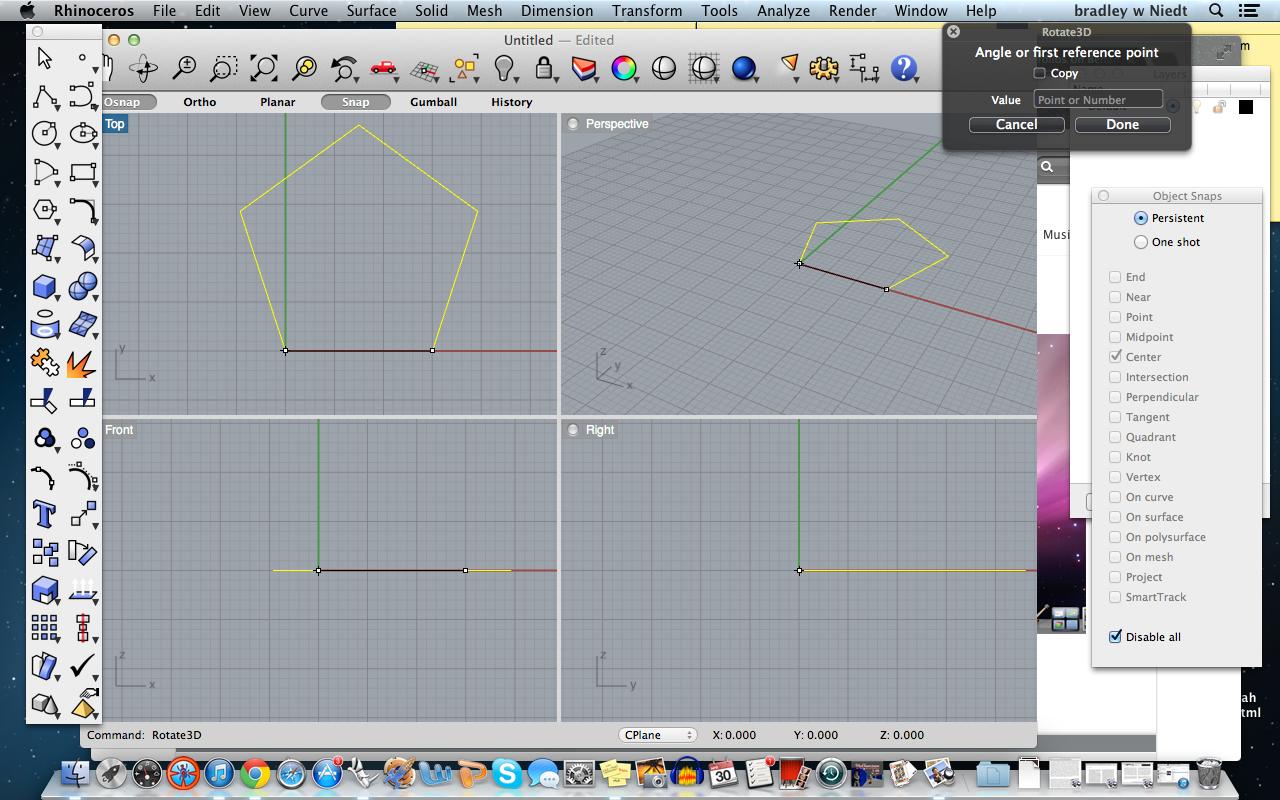Toggle the End object snap checkbox
Screen dimensions: 1280x800
pyautogui.click(x=1115, y=277)
